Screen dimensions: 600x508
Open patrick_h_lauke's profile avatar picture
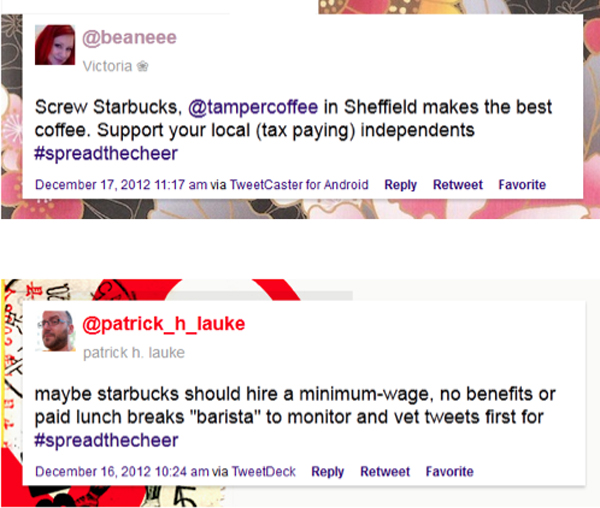coord(55,331)
